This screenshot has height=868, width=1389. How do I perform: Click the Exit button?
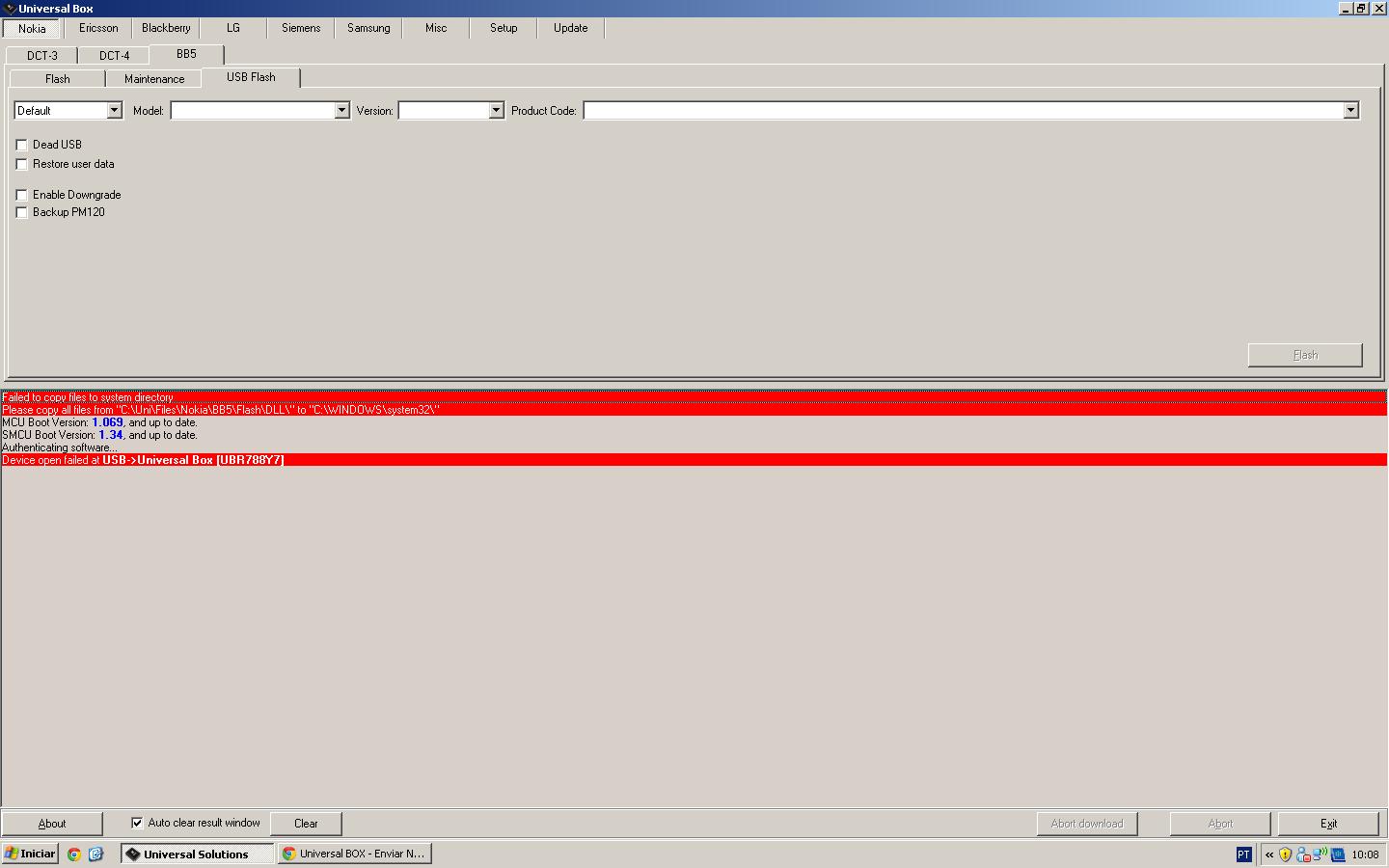(x=1328, y=824)
